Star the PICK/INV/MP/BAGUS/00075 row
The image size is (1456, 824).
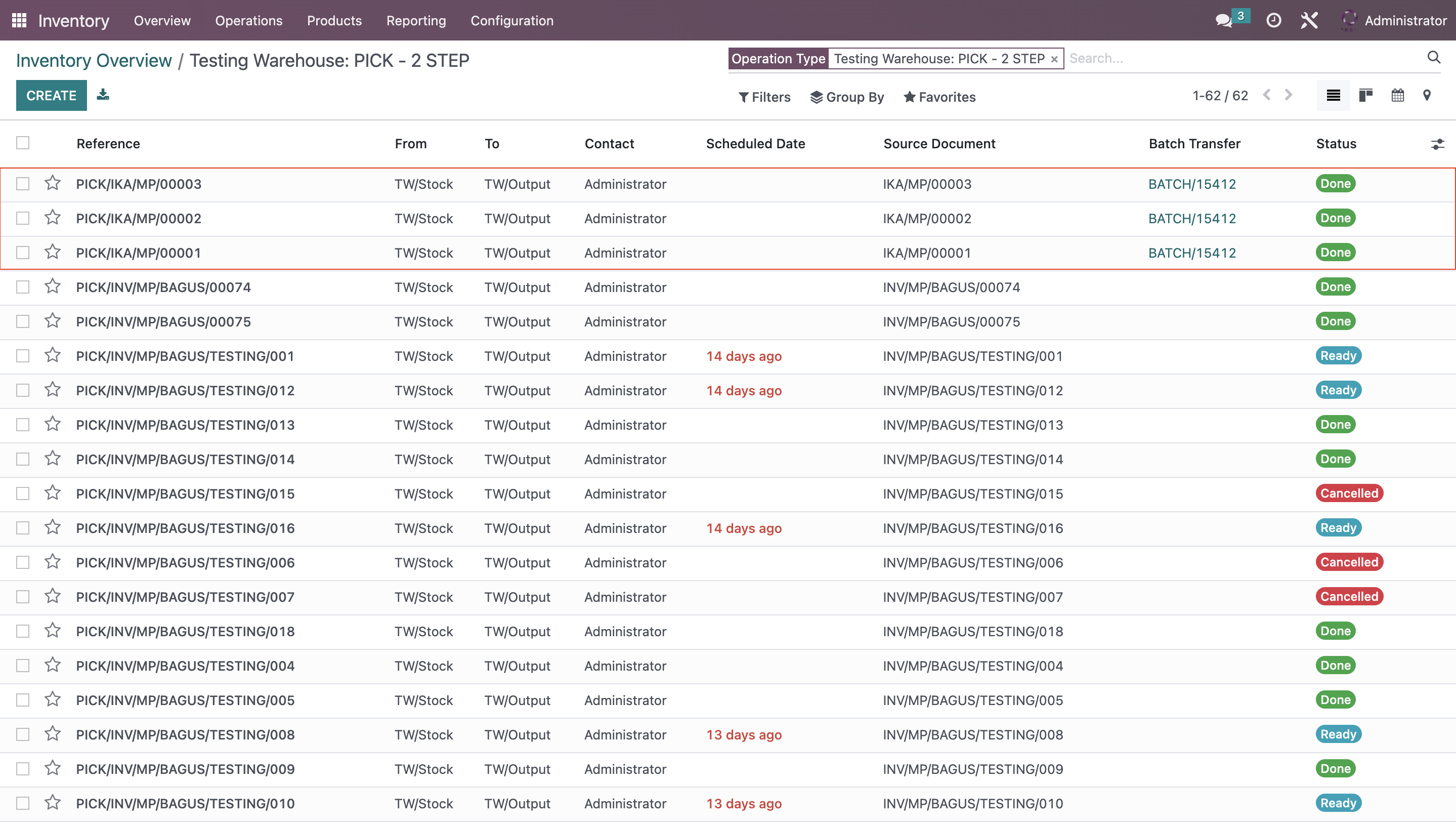(x=53, y=321)
